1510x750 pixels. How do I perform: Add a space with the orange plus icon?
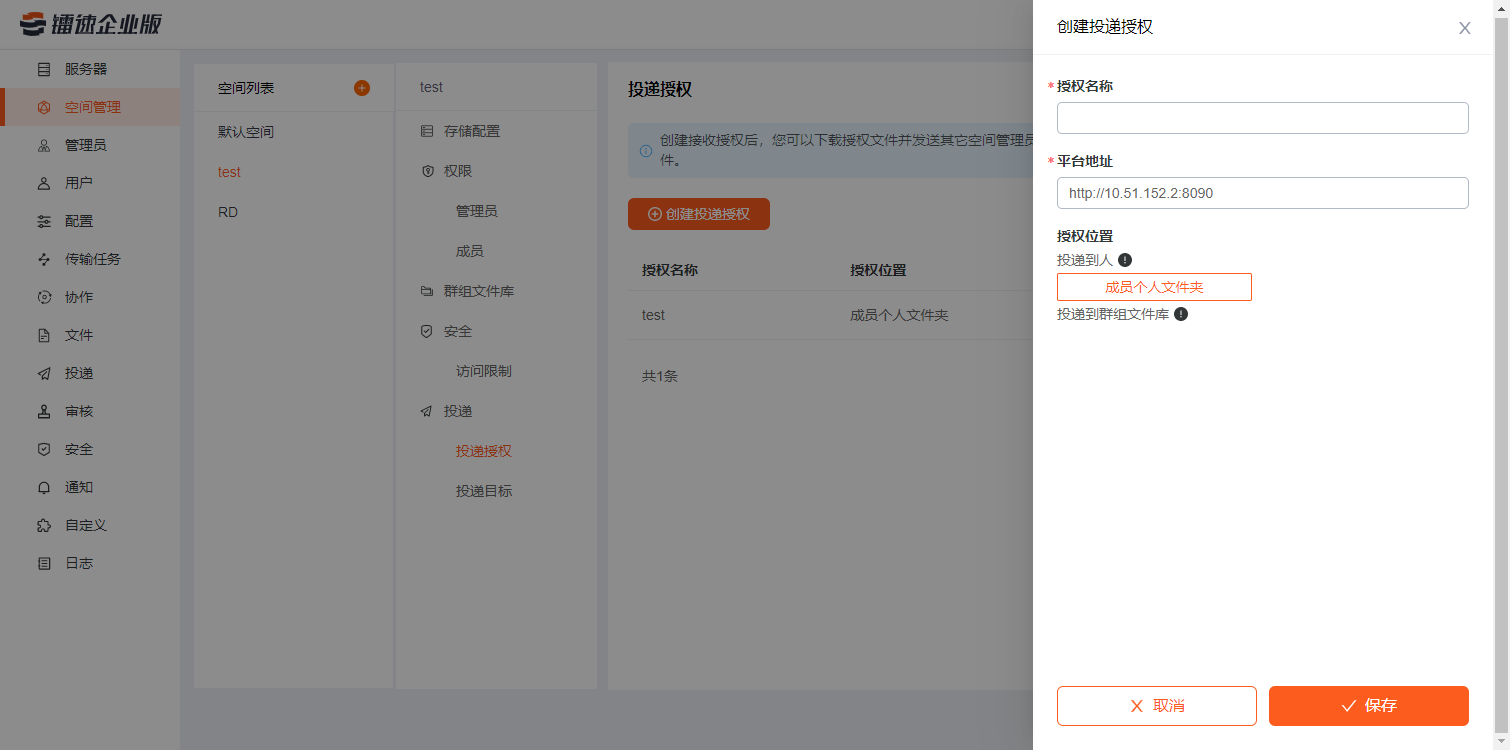[362, 88]
